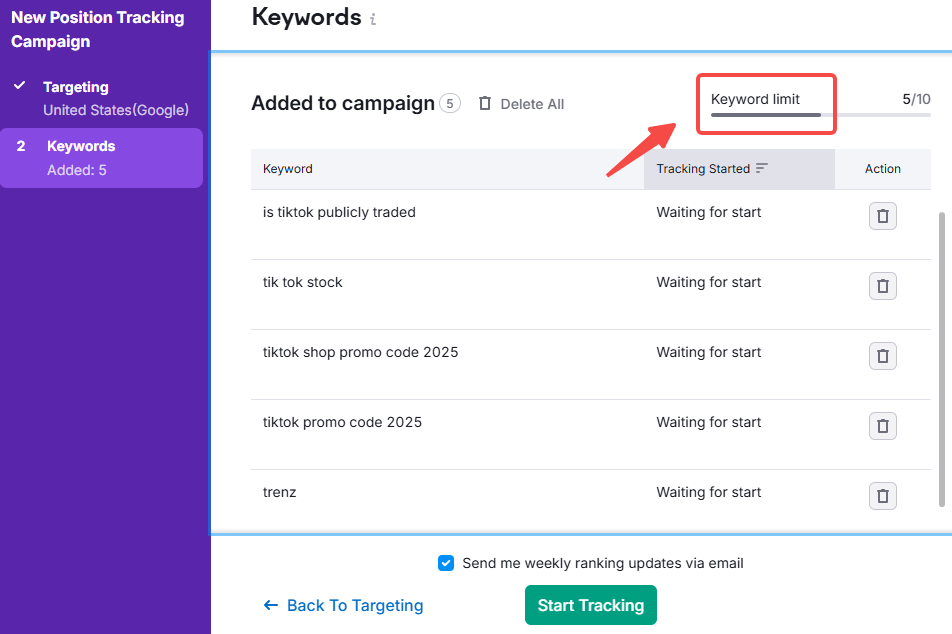Click the Keyword limit progress bar
Image resolution: width=952 pixels, height=634 pixels.
click(x=820, y=115)
